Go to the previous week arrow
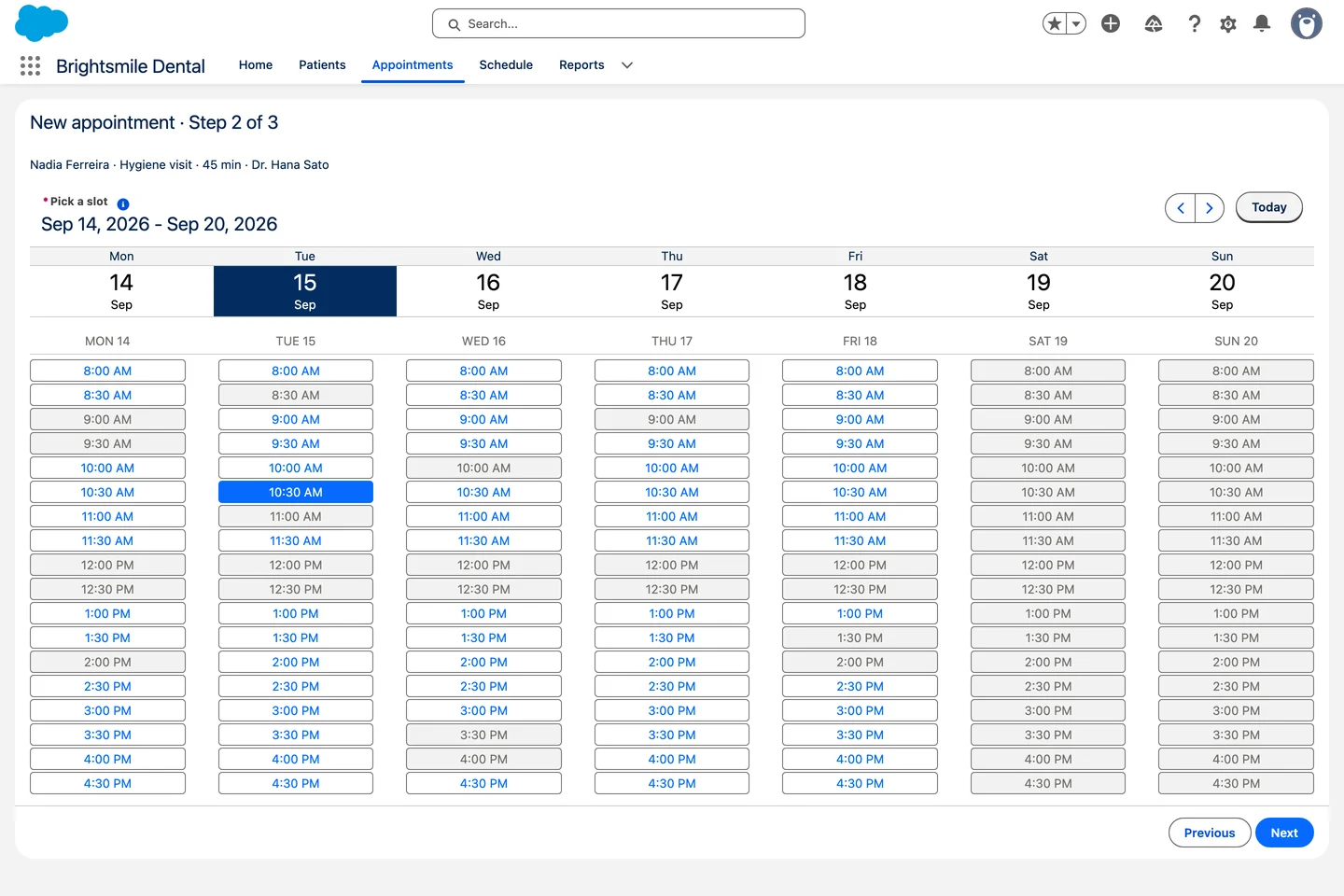1344x896 pixels. pyautogui.click(x=1181, y=208)
